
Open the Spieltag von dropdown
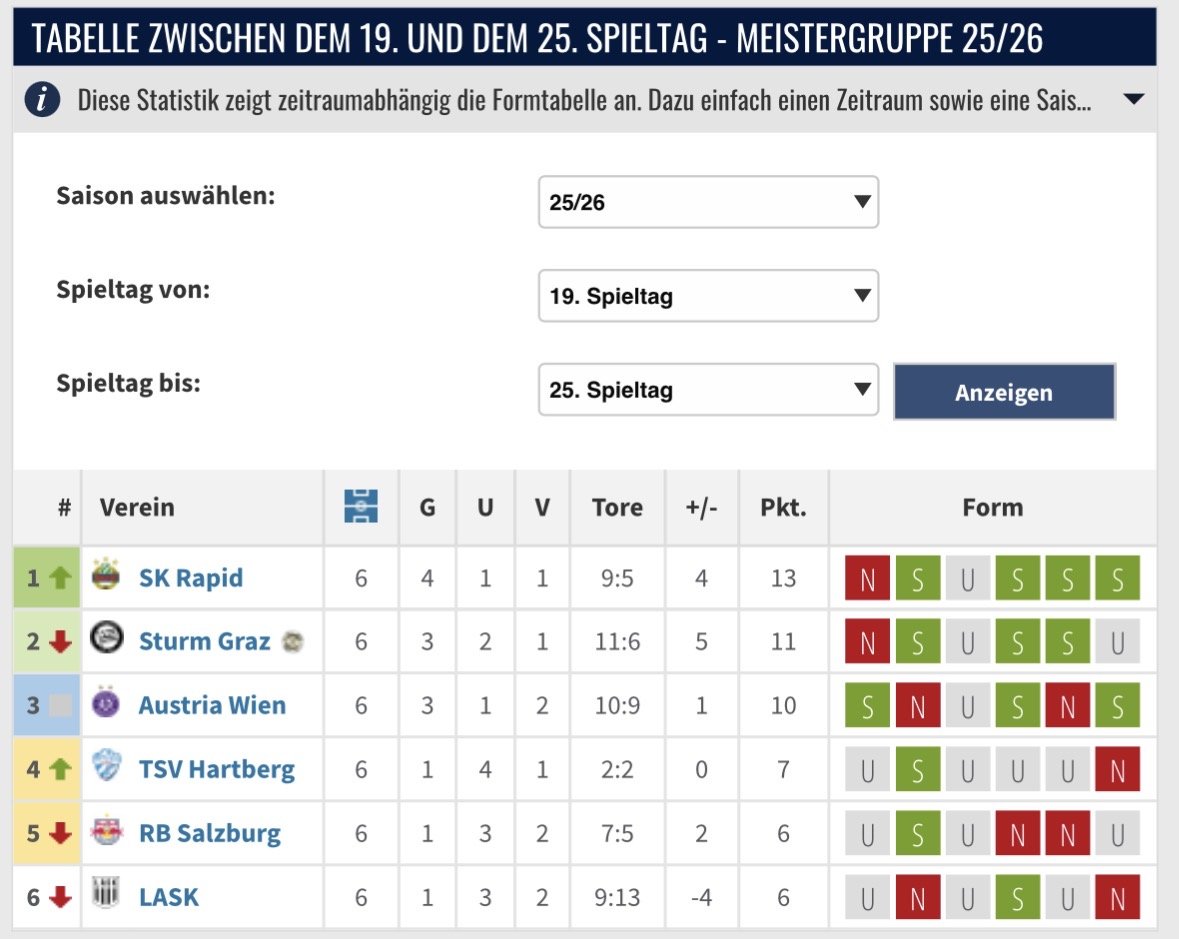tap(708, 296)
